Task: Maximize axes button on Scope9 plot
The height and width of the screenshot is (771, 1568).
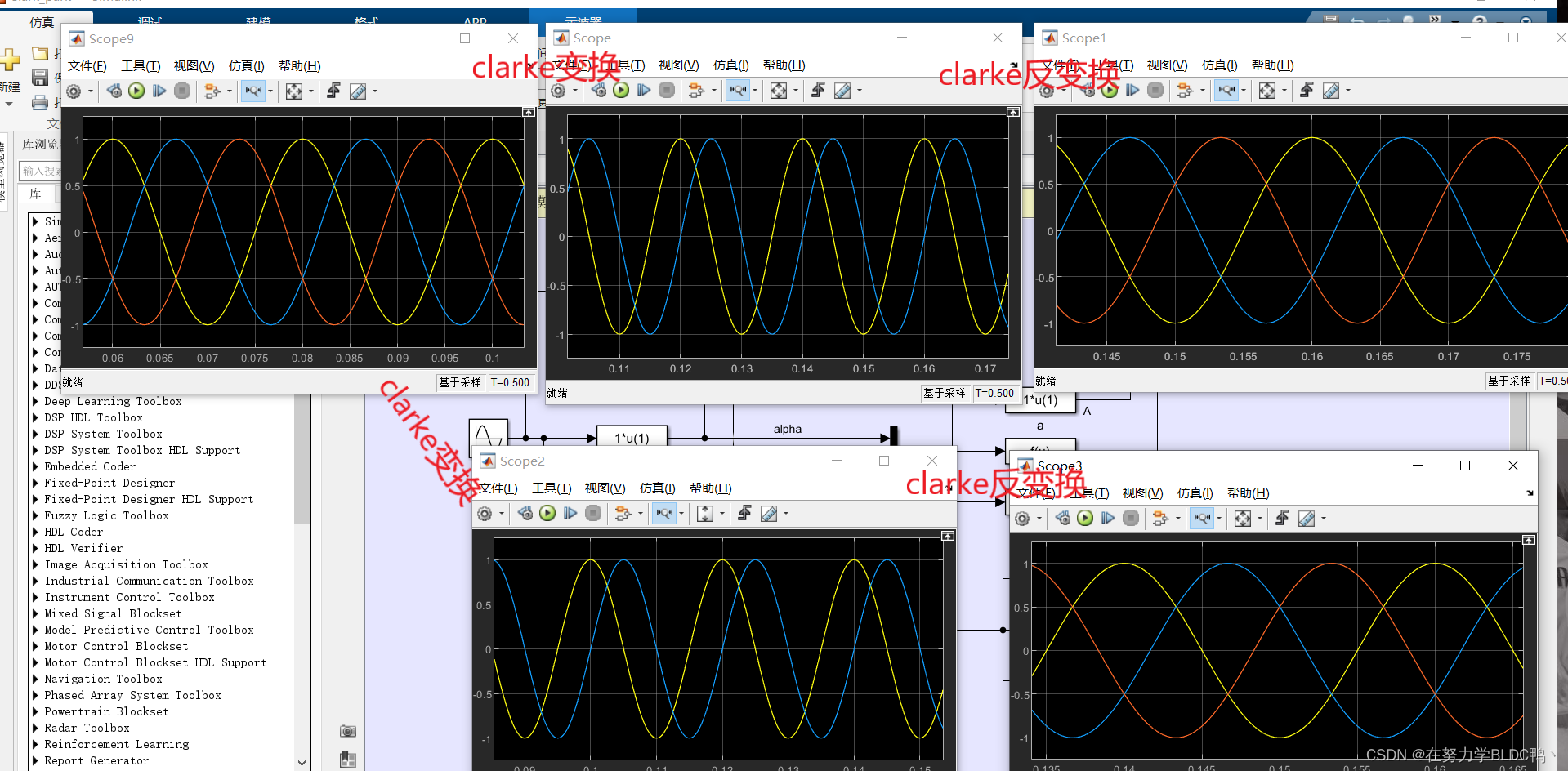Action: point(529,112)
